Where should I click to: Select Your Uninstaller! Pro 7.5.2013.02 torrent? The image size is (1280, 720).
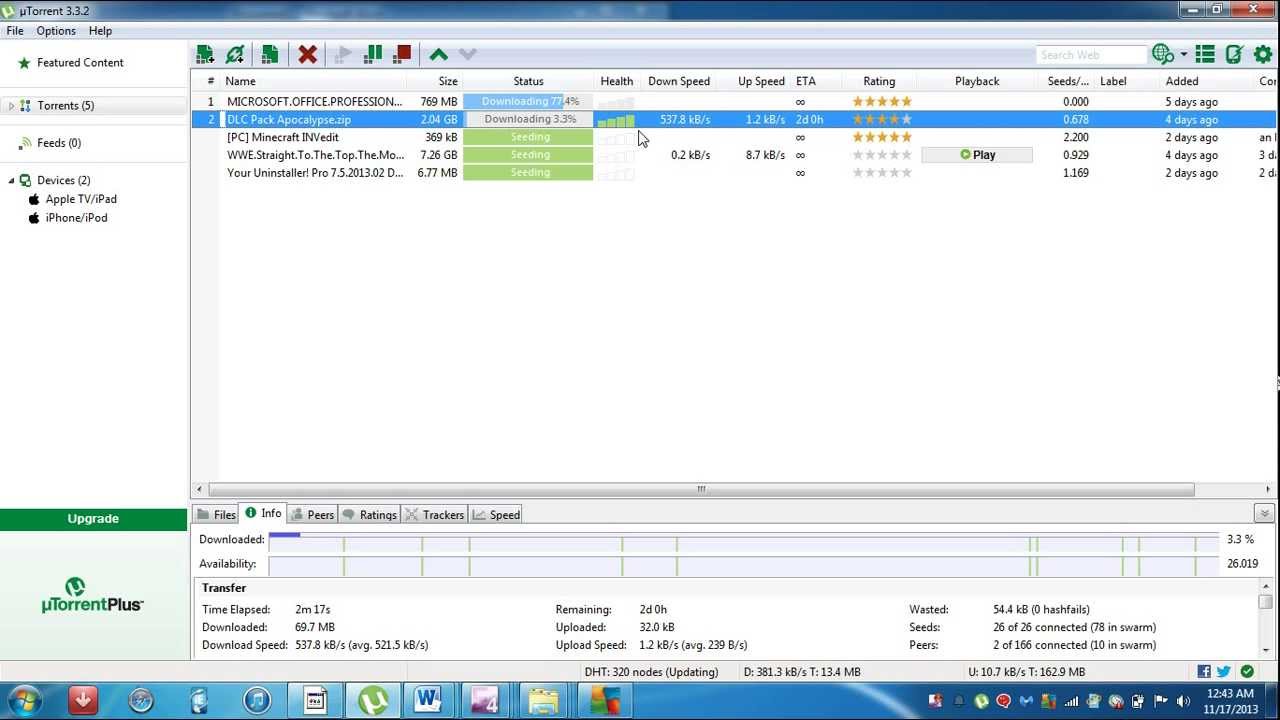coord(734,173)
